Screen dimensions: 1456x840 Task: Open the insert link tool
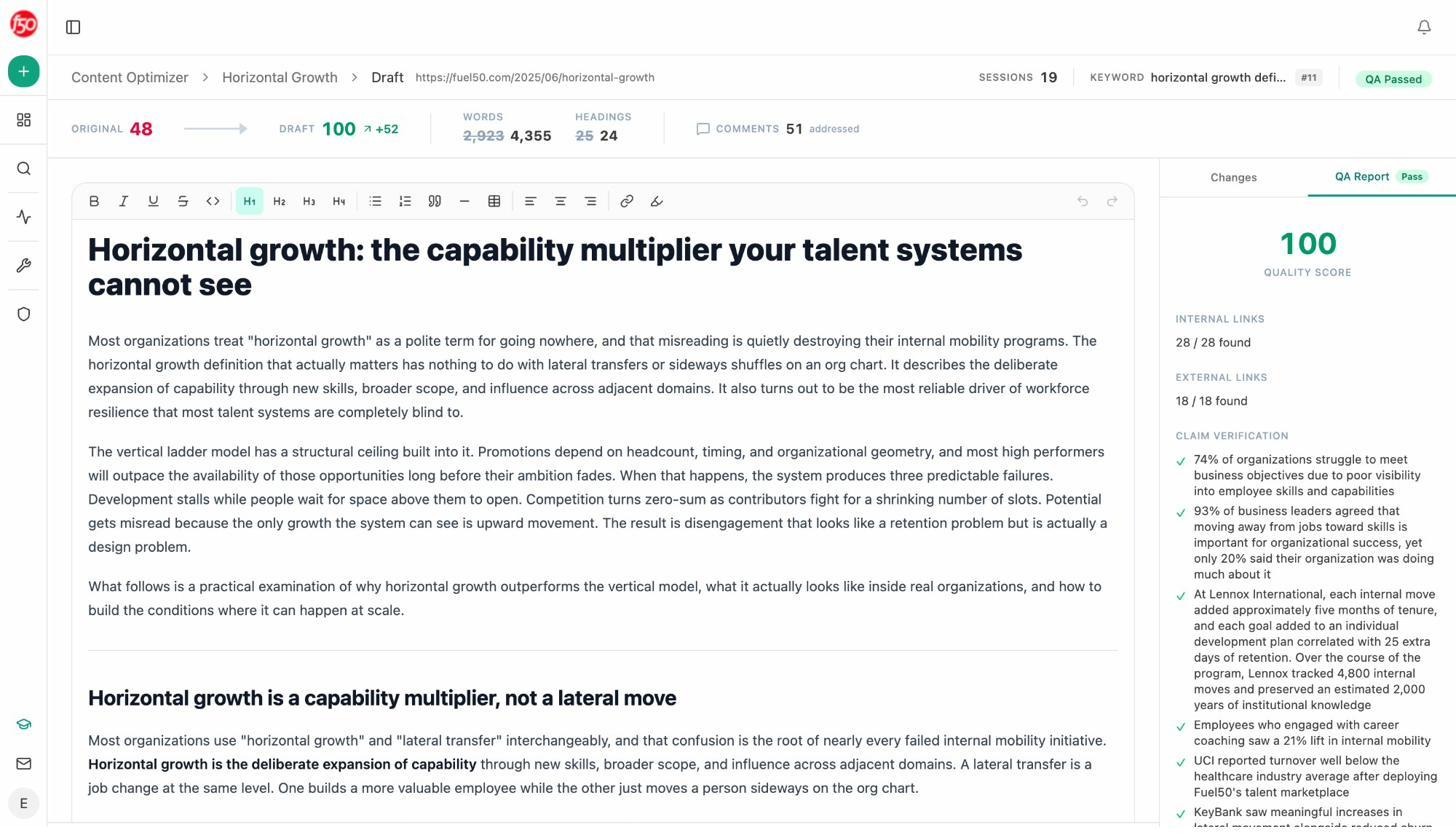pyautogui.click(x=626, y=201)
